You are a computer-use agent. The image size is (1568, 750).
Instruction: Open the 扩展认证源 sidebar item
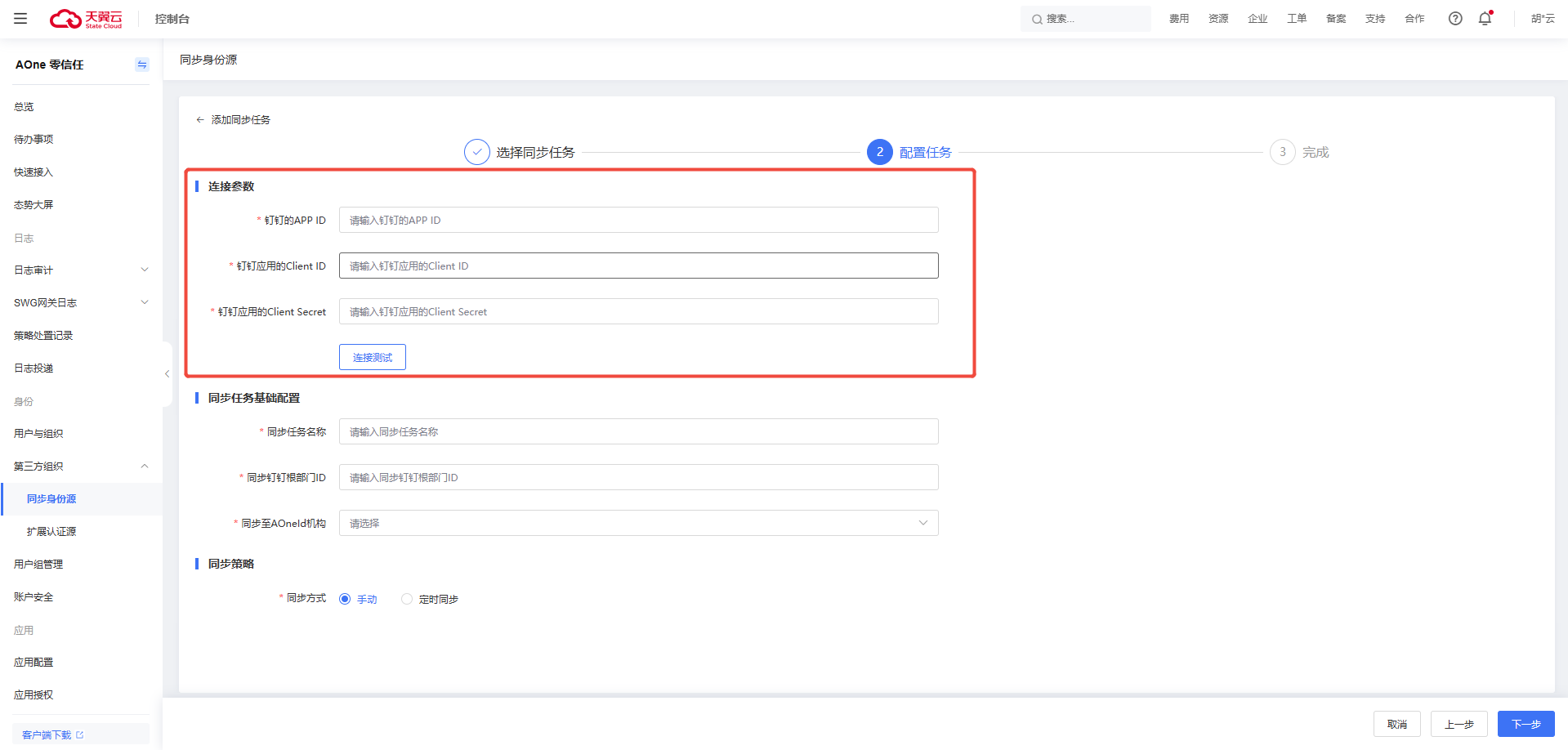(51, 532)
